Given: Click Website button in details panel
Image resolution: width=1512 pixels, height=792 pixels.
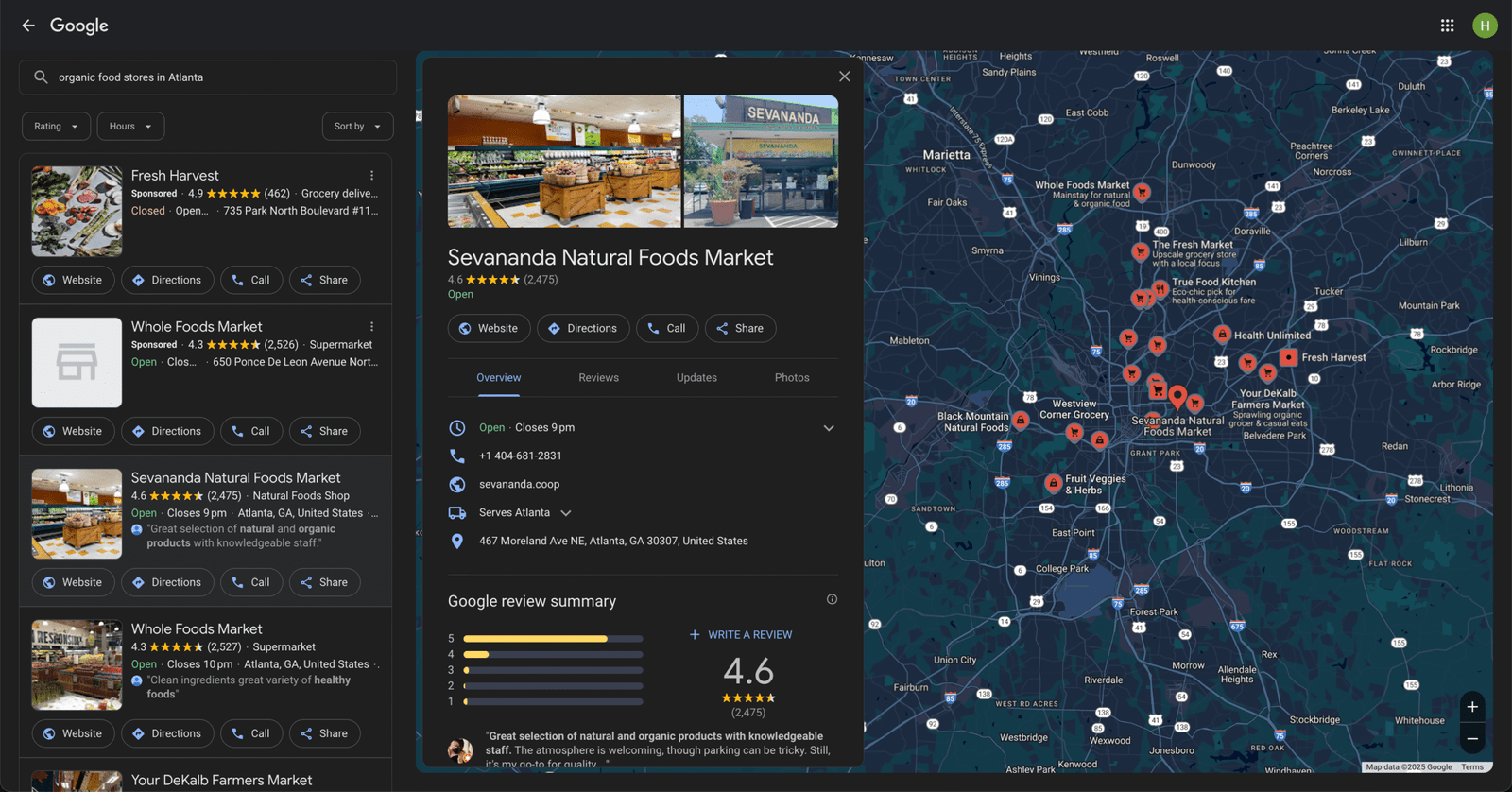Looking at the screenshot, I should (489, 328).
